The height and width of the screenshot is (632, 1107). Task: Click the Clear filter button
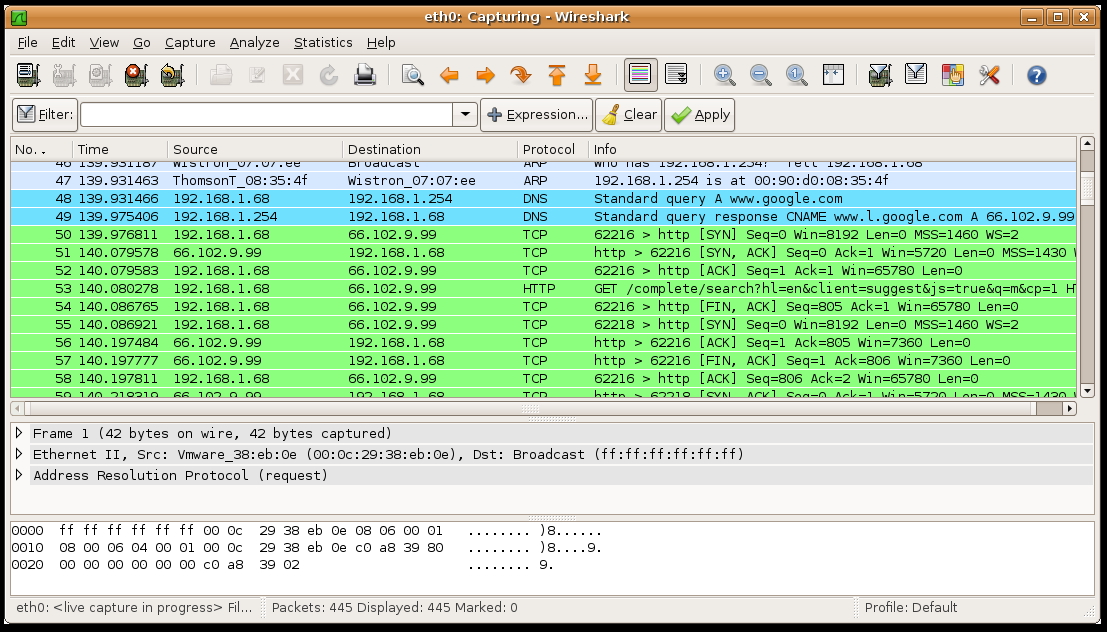point(628,114)
